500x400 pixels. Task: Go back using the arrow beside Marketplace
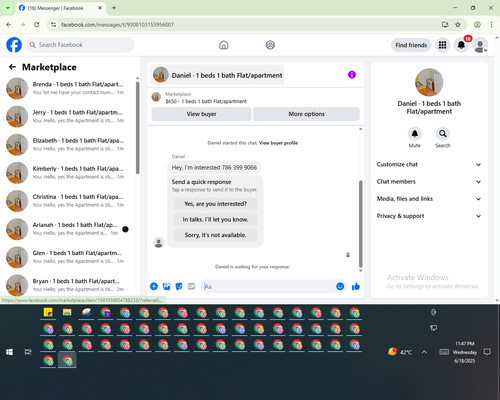coord(12,67)
